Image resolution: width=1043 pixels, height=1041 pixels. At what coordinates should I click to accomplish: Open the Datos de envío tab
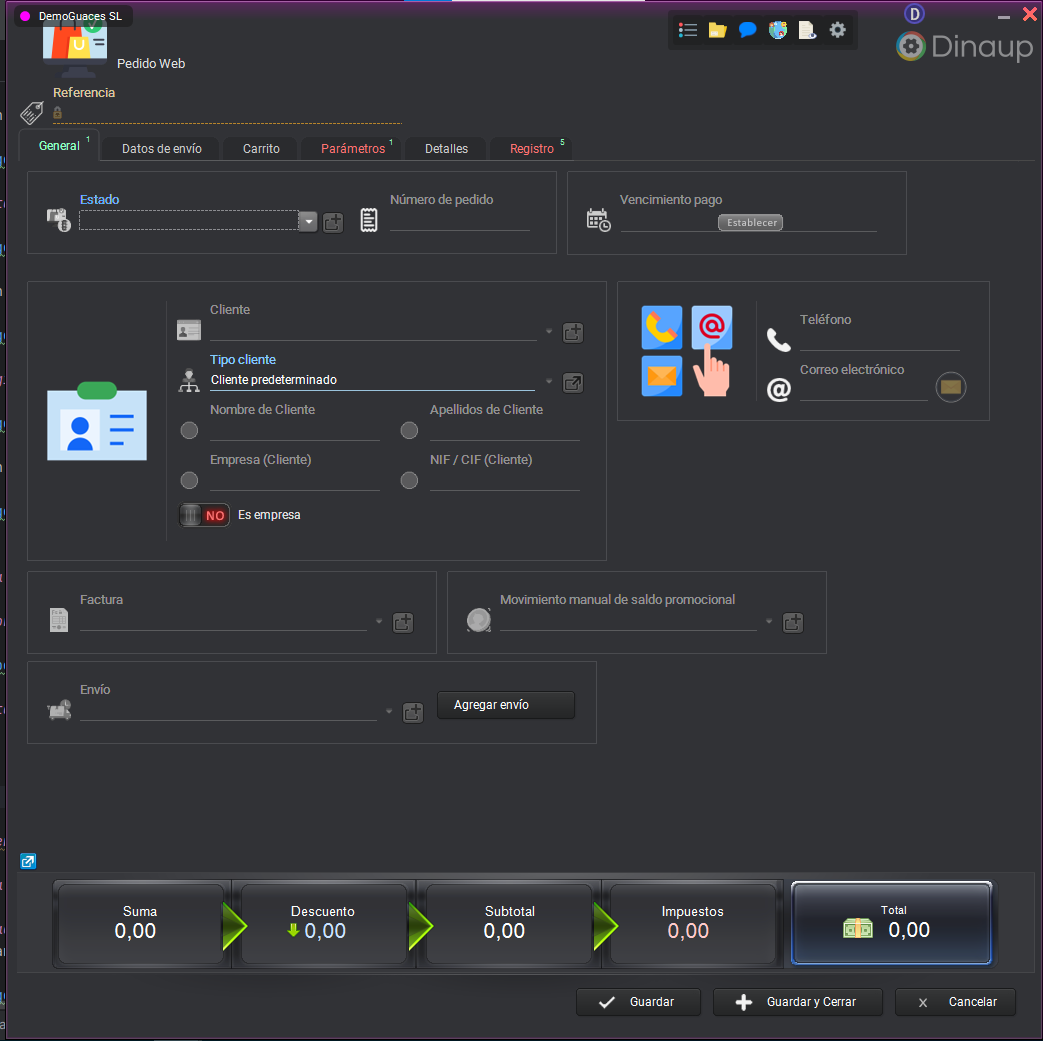162,148
